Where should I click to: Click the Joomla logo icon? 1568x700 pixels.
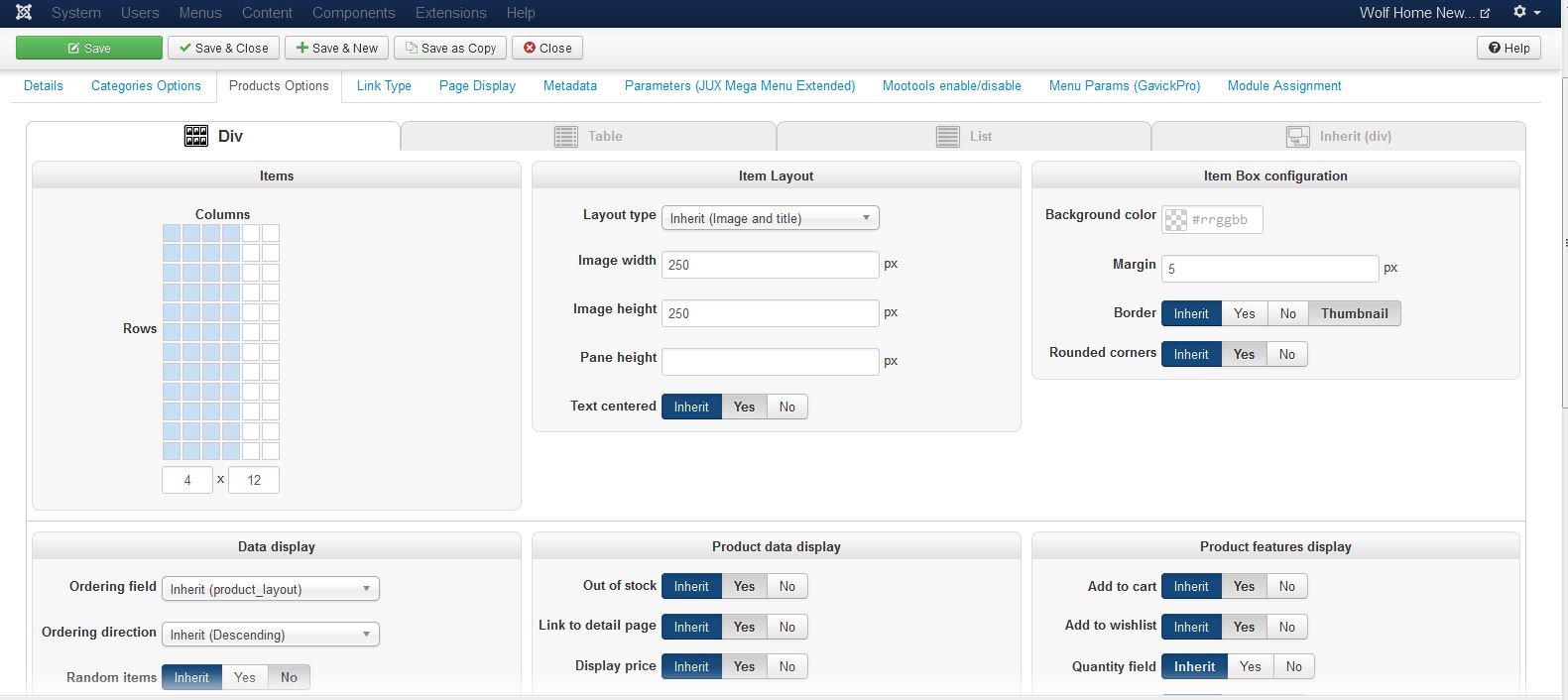(x=24, y=13)
